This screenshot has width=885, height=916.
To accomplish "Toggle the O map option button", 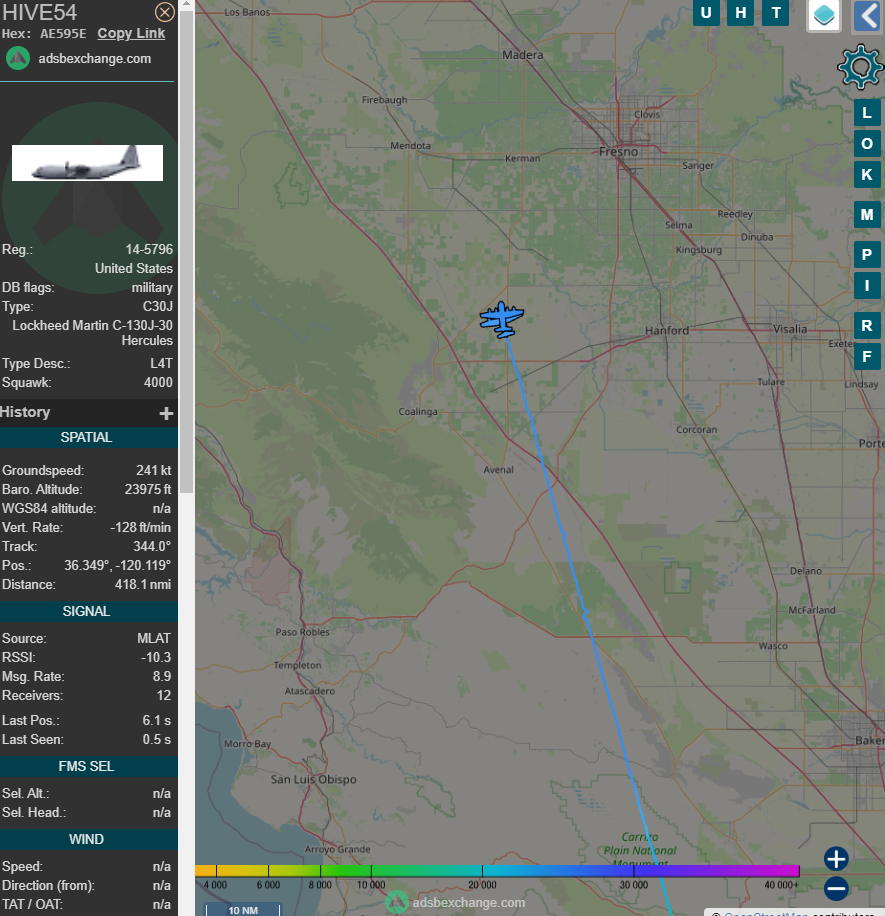I will (867, 144).
